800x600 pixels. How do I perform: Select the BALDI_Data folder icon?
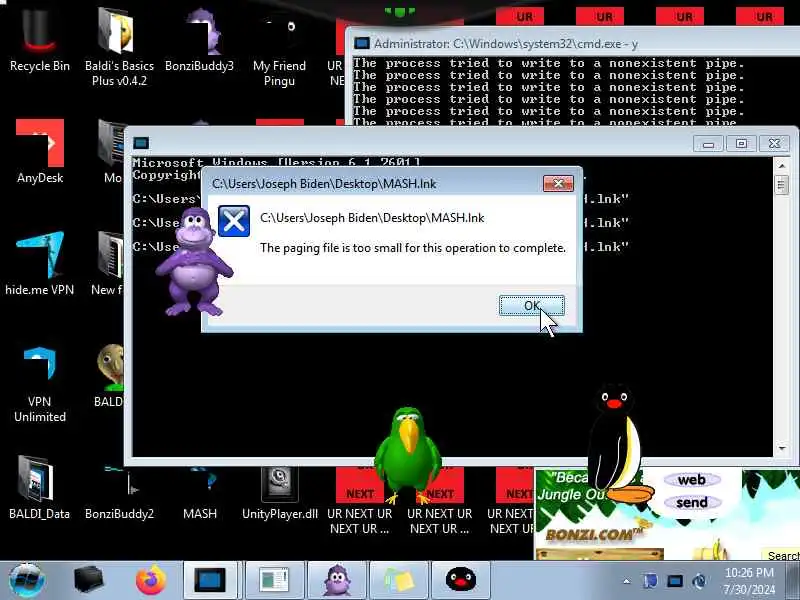point(39,487)
